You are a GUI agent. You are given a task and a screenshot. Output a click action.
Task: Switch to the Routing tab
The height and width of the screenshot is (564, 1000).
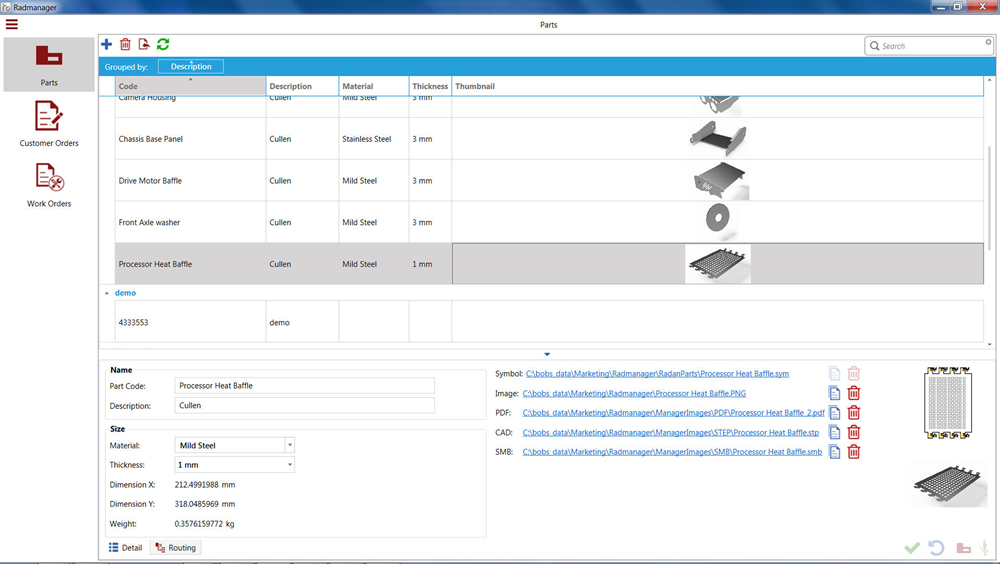pos(176,548)
